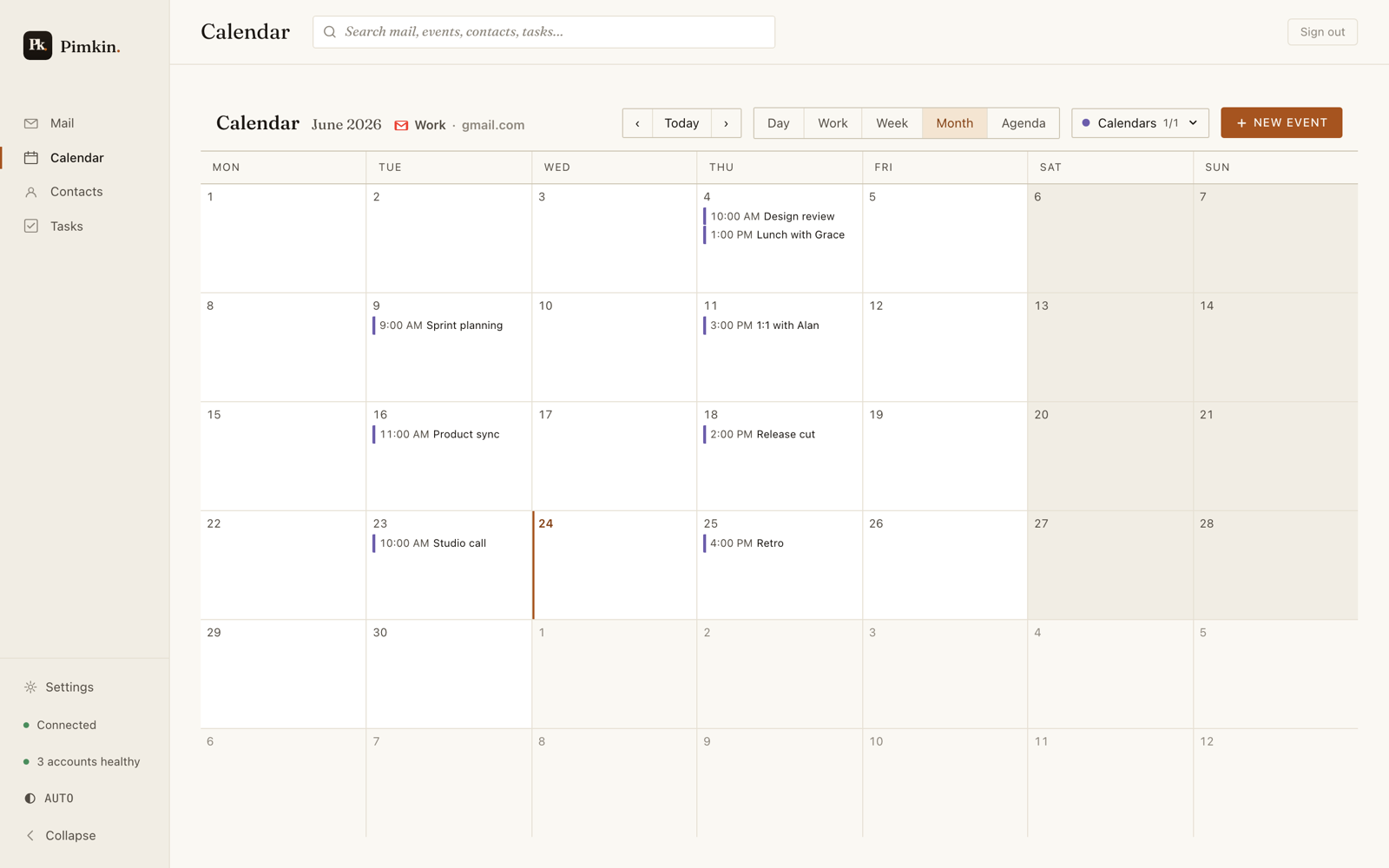Screen dimensions: 1389x868
Task: Select the Calendar icon in the sidebar
Action: 31,158
